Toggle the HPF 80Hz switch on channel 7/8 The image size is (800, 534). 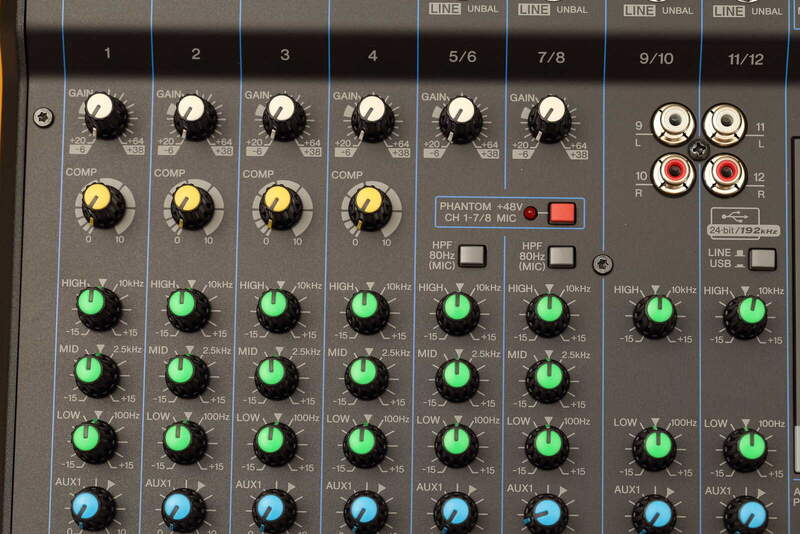coord(561,256)
